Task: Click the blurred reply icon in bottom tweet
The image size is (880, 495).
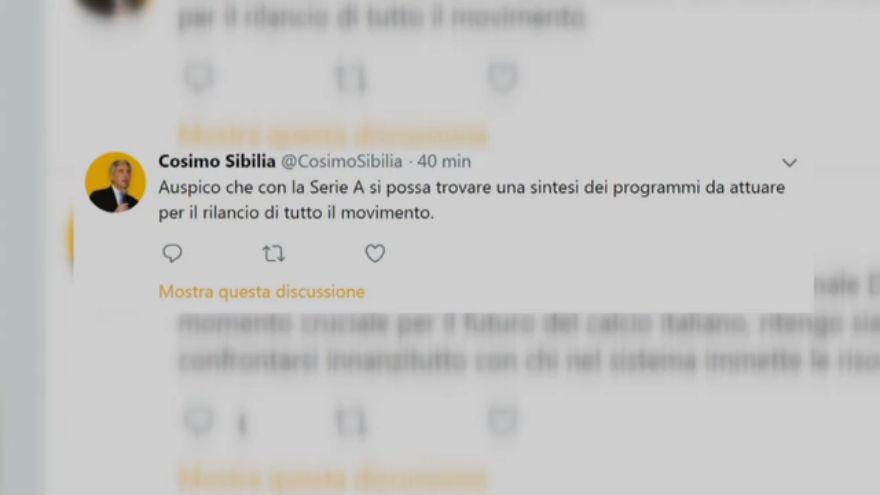Action: click(199, 421)
